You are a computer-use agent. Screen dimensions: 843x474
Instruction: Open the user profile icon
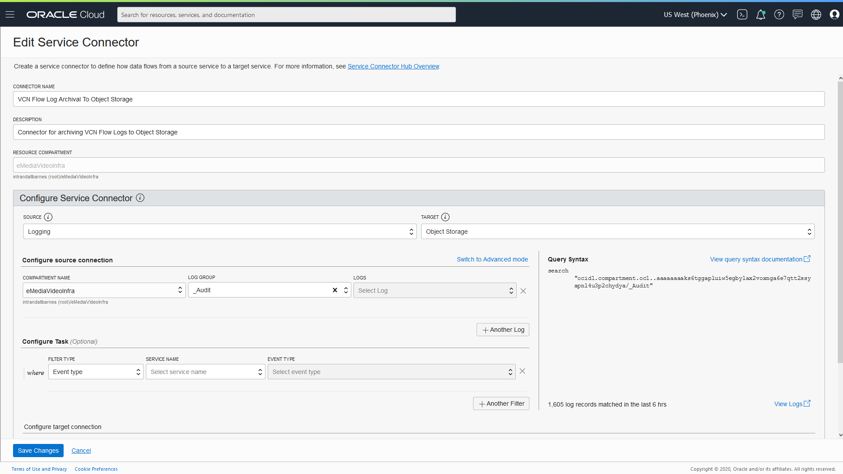(834, 15)
